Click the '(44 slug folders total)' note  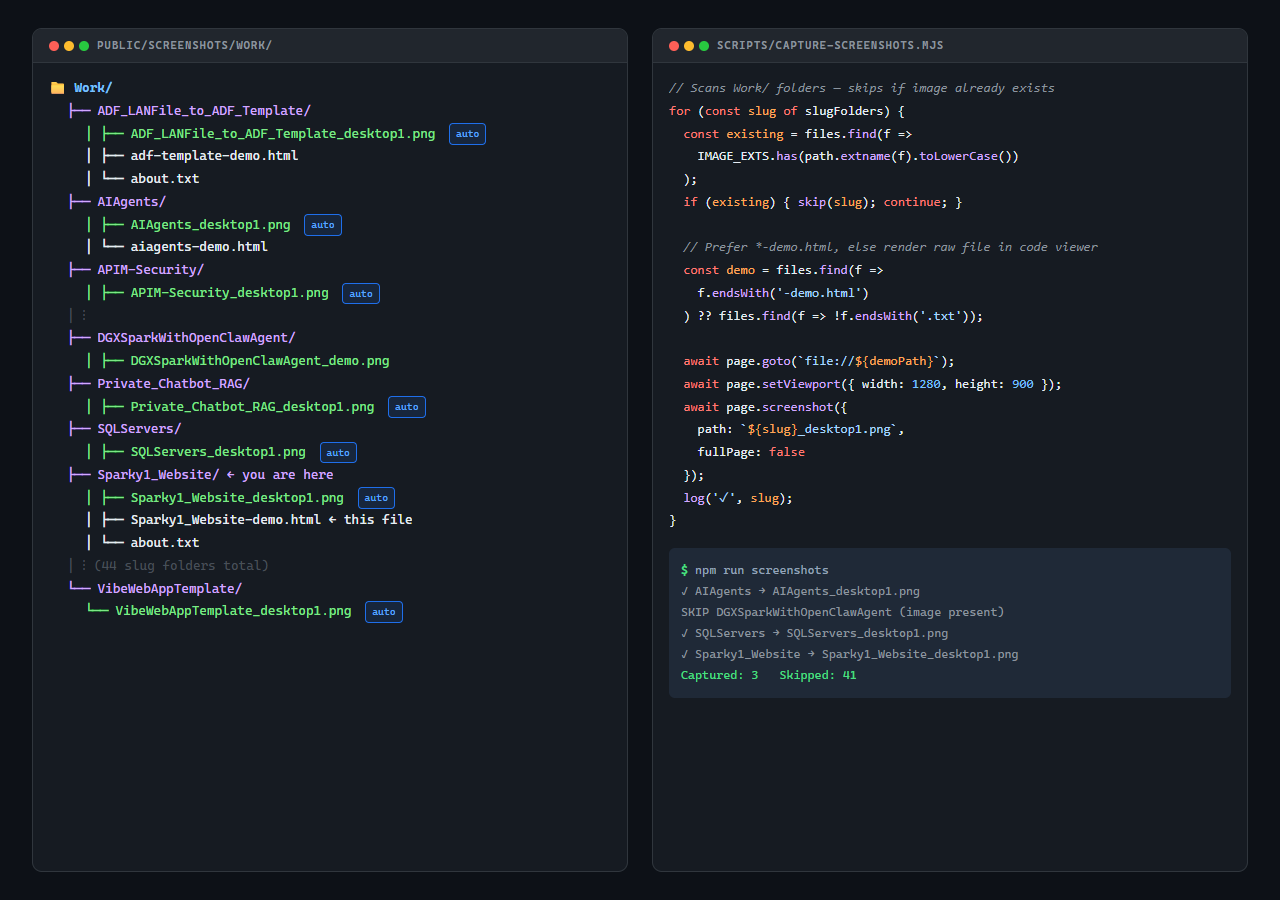click(x=181, y=566)
